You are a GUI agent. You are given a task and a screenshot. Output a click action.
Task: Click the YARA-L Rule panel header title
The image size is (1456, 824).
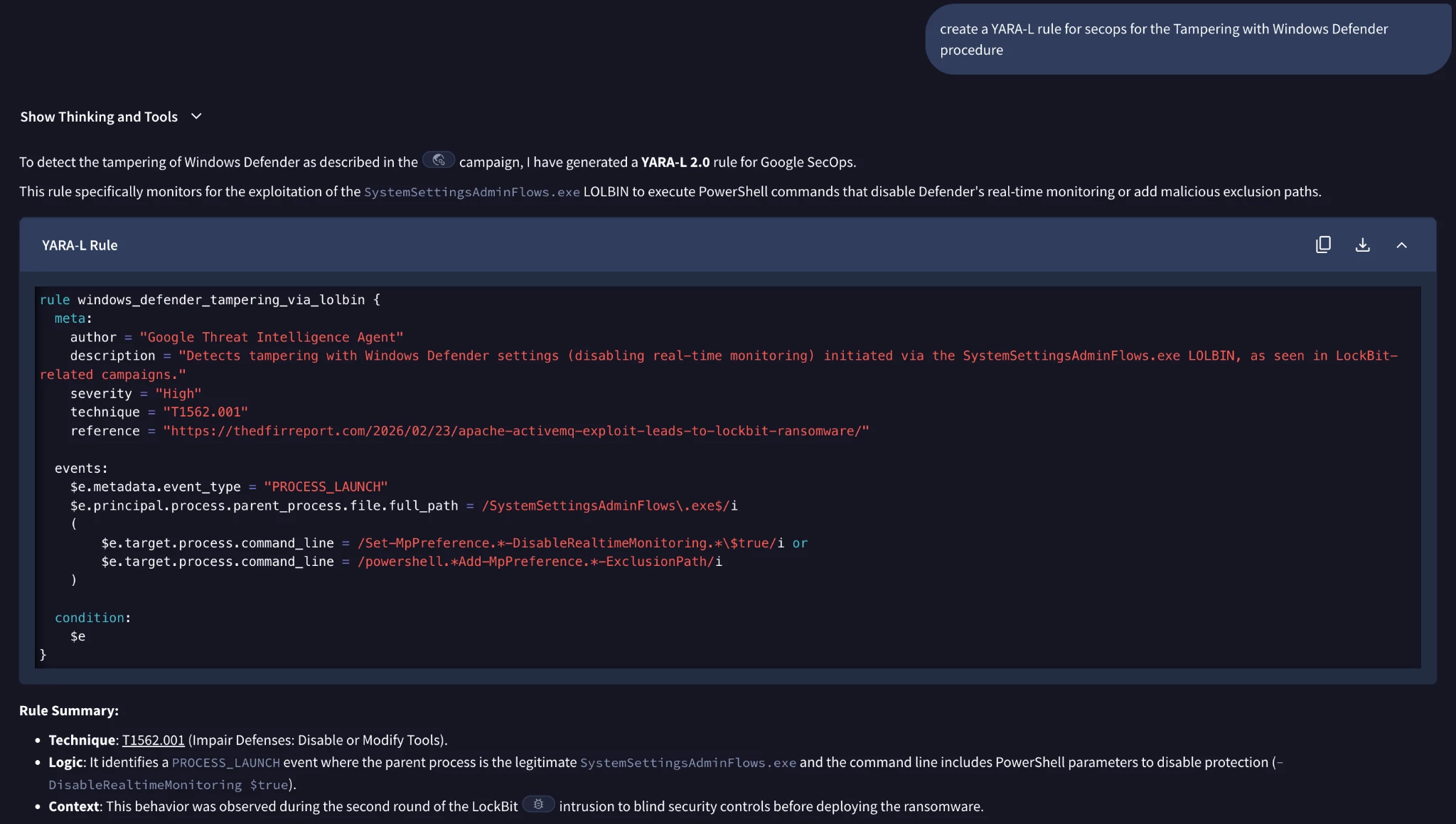80,245
